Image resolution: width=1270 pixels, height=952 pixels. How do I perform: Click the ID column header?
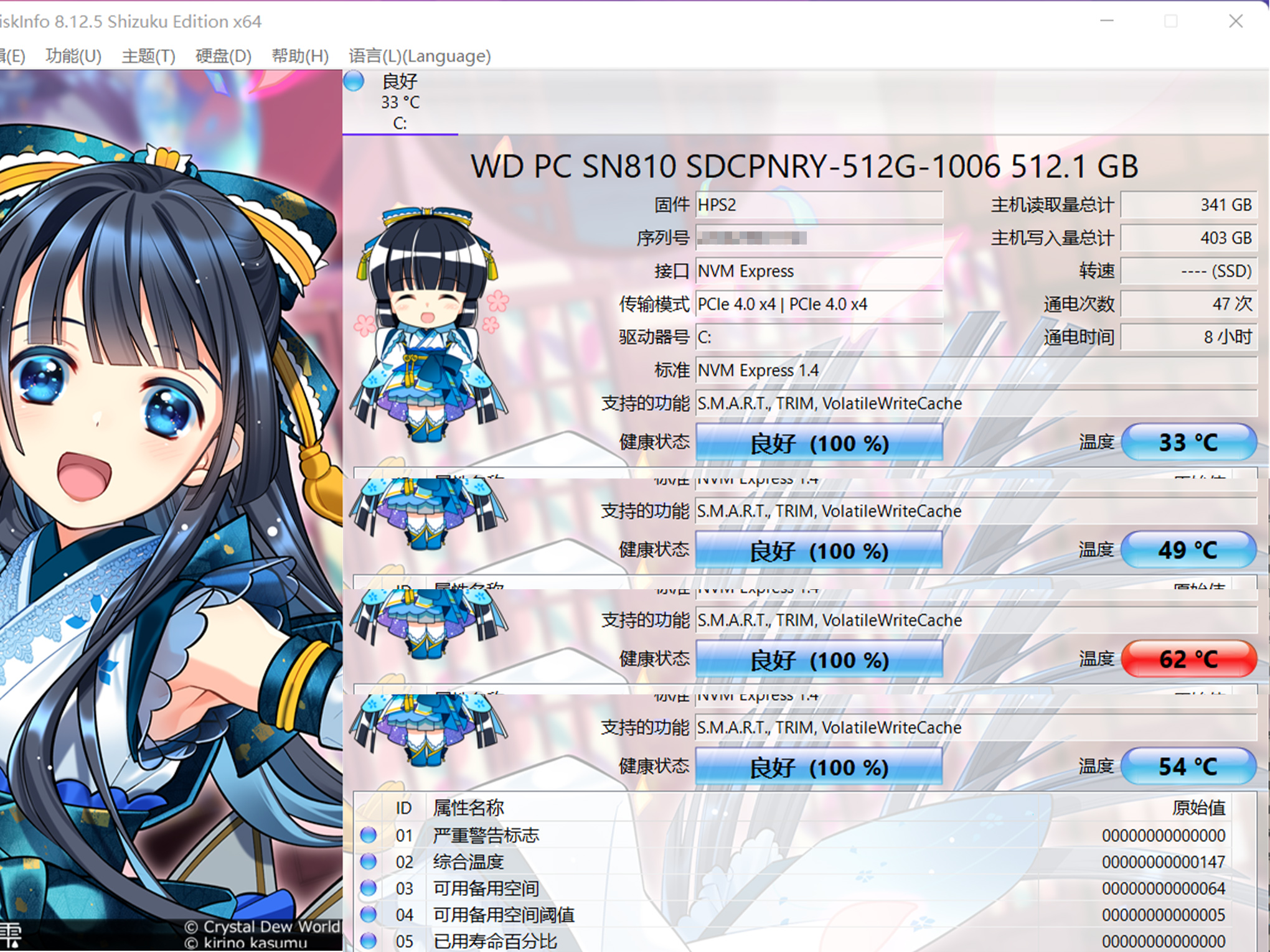[x=404, y=808]
